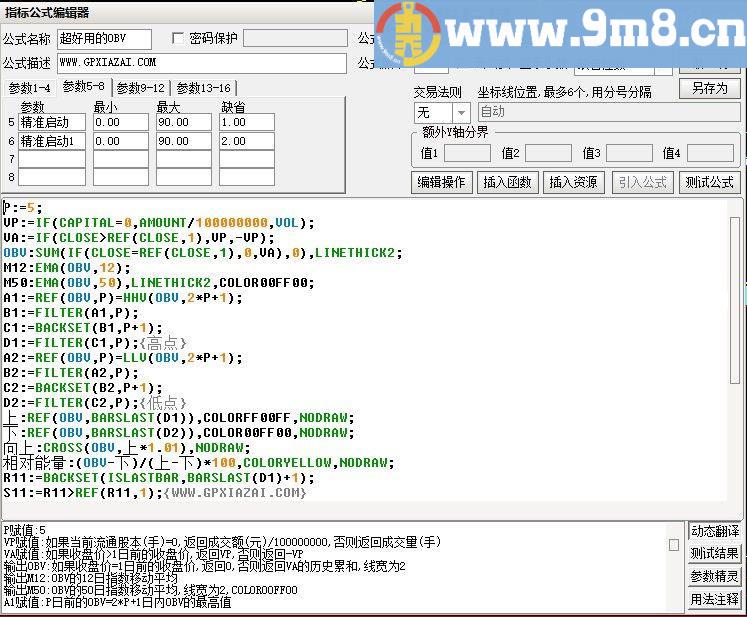Click the 值4 input field
This screenshot has width=747, height=617.
[x=710, y=153]
